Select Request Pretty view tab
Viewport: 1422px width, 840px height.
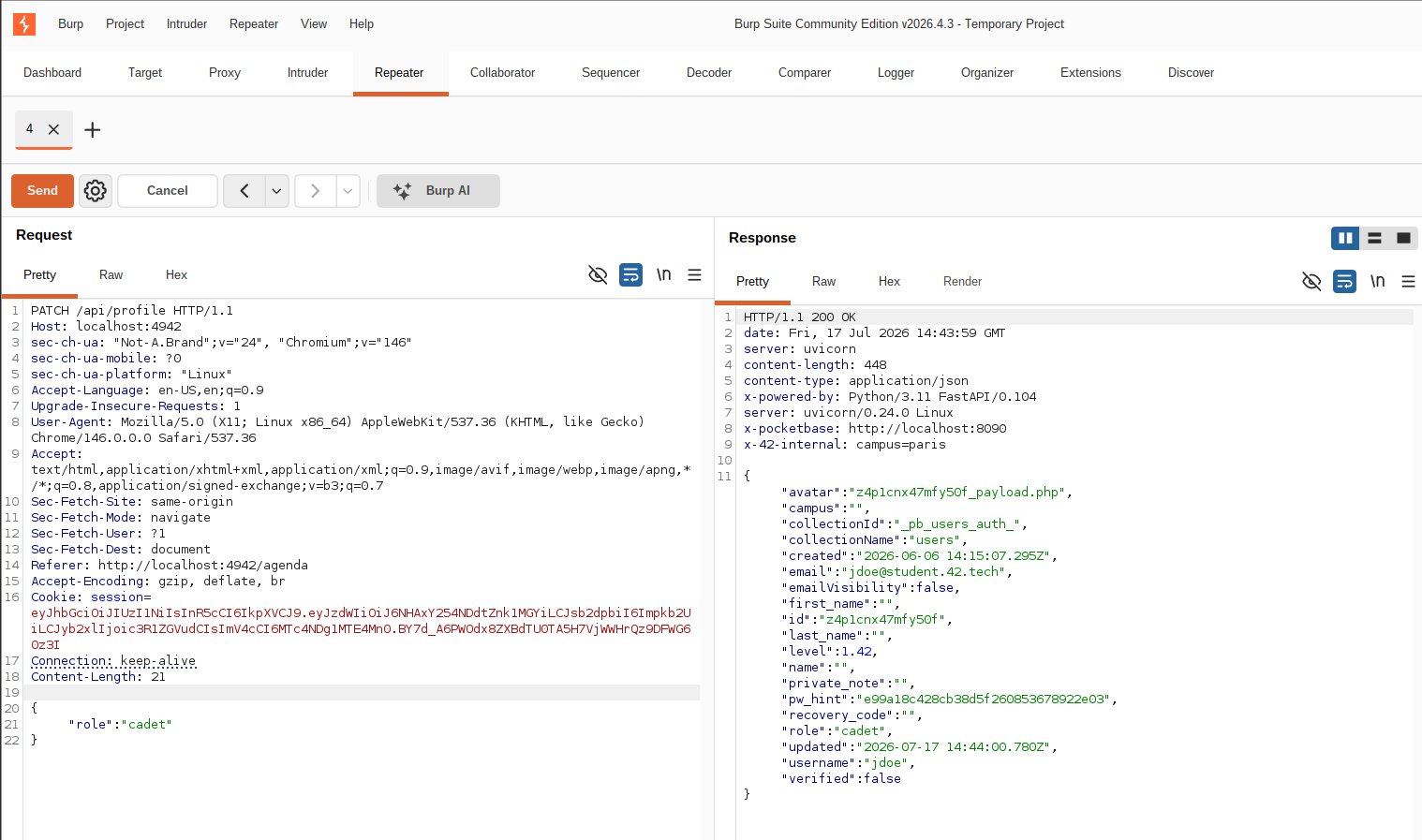point(40,275)
